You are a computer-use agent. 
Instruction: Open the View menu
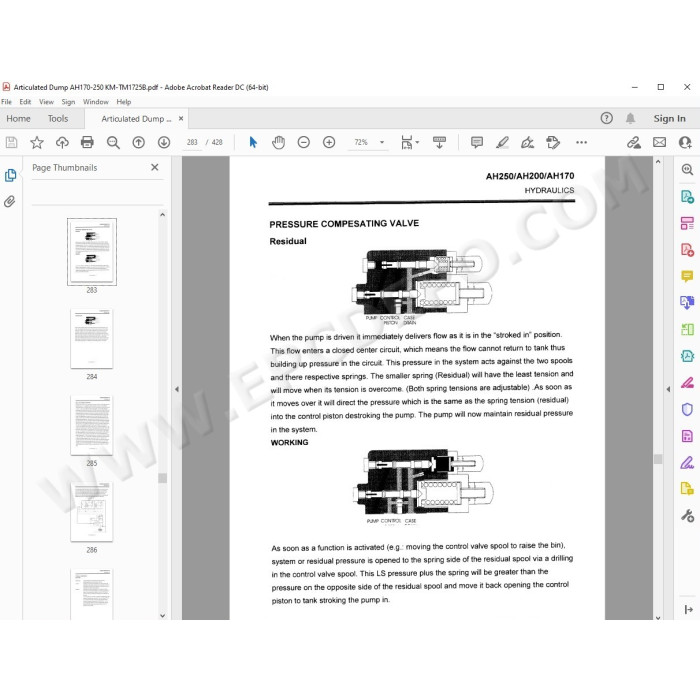click(46, 102)
